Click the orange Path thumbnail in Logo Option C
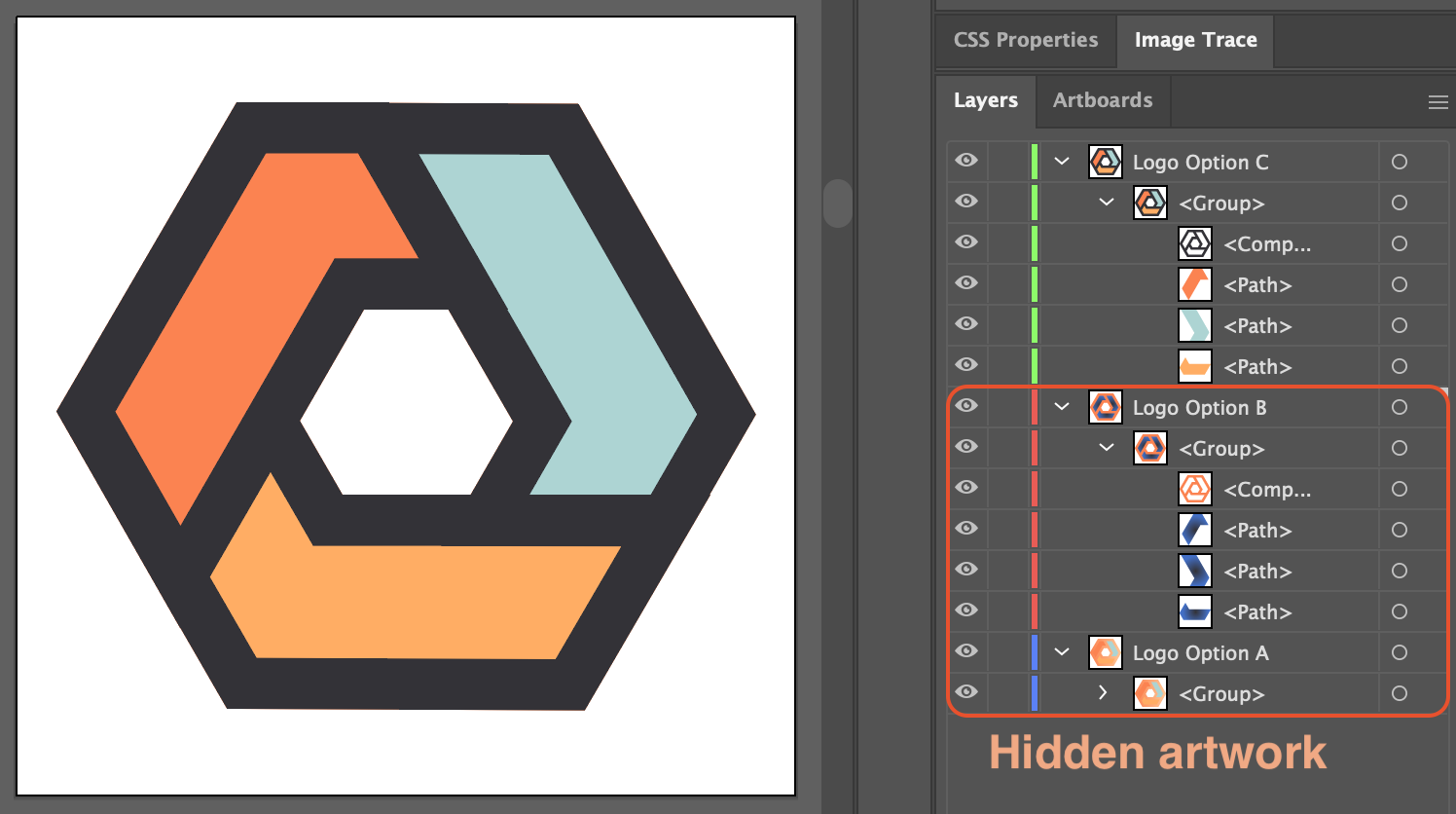The width and height of the screenshot is (1456, 814). coord(1194,284)
